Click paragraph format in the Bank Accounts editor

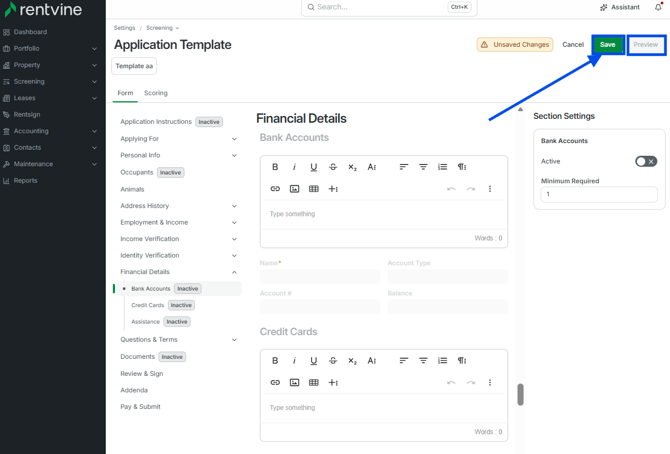462,167
